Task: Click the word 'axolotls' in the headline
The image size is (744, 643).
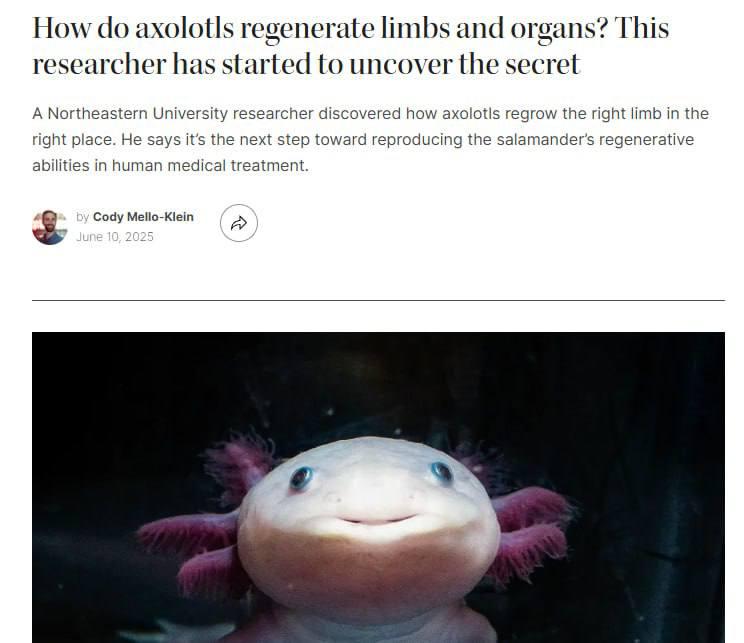Action: (x=185, y=28)
